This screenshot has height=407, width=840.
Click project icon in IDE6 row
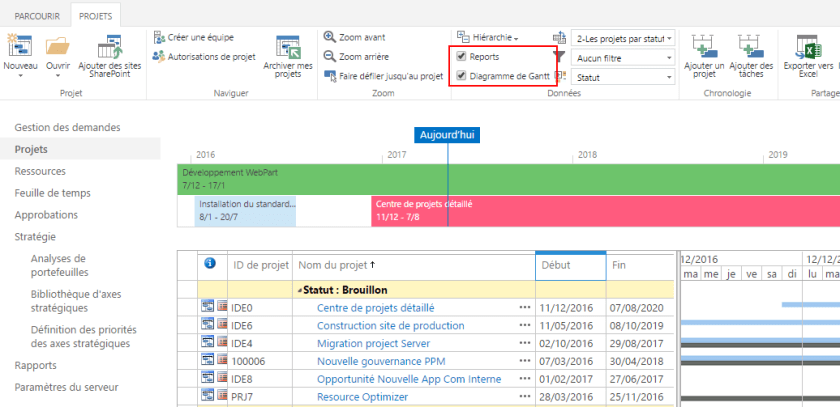[207, 324]
